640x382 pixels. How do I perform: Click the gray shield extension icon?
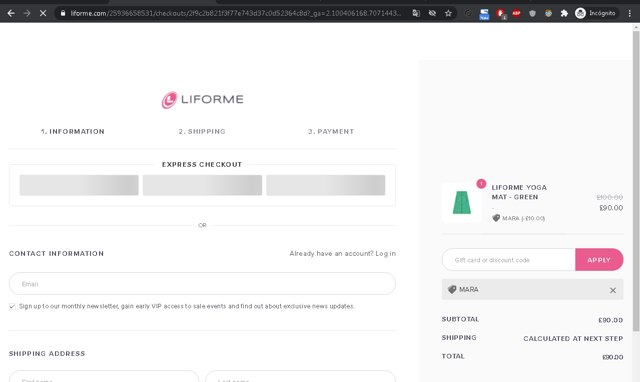pos(532,13)
